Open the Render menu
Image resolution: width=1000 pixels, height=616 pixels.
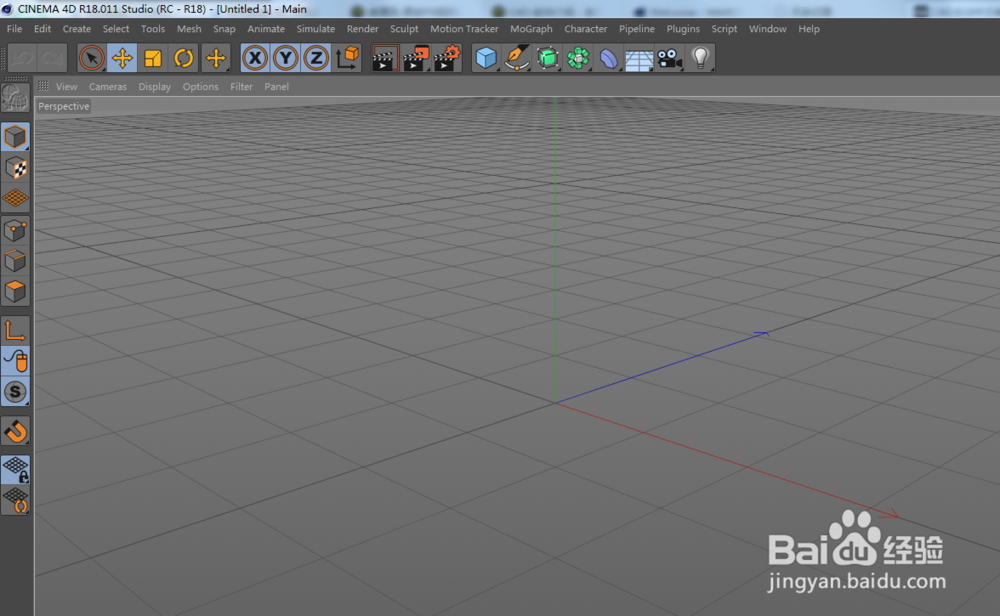[x=362, y=29]
